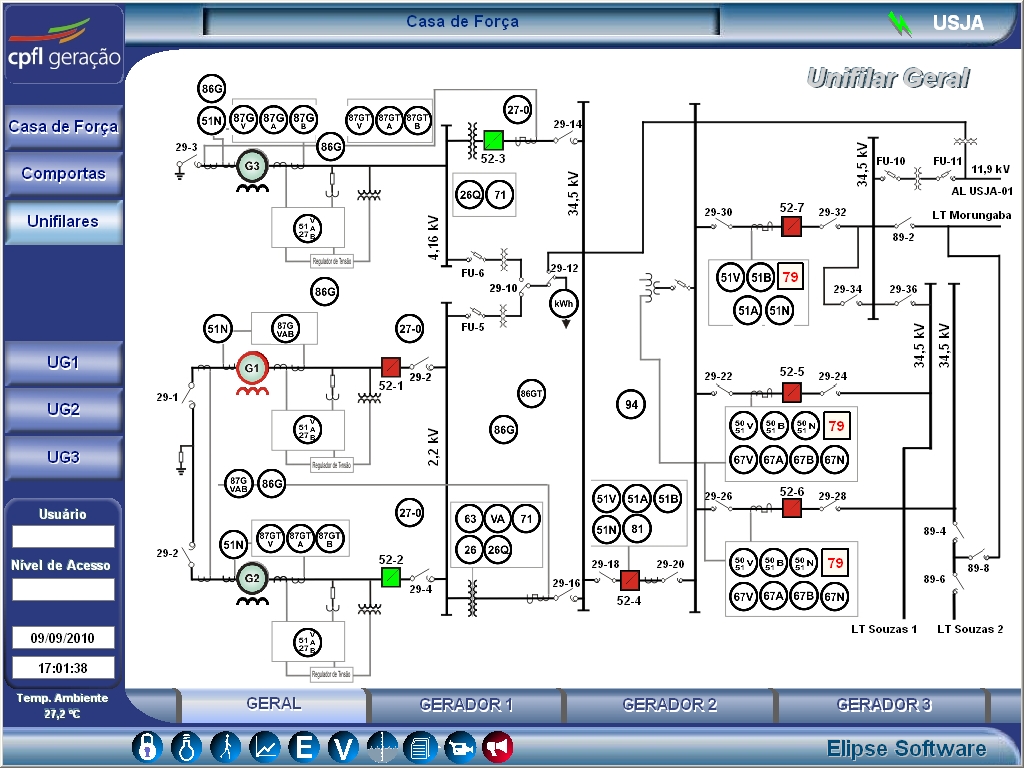Click relay 63 circle
The image size is (1024, 768).
point(470,519)
